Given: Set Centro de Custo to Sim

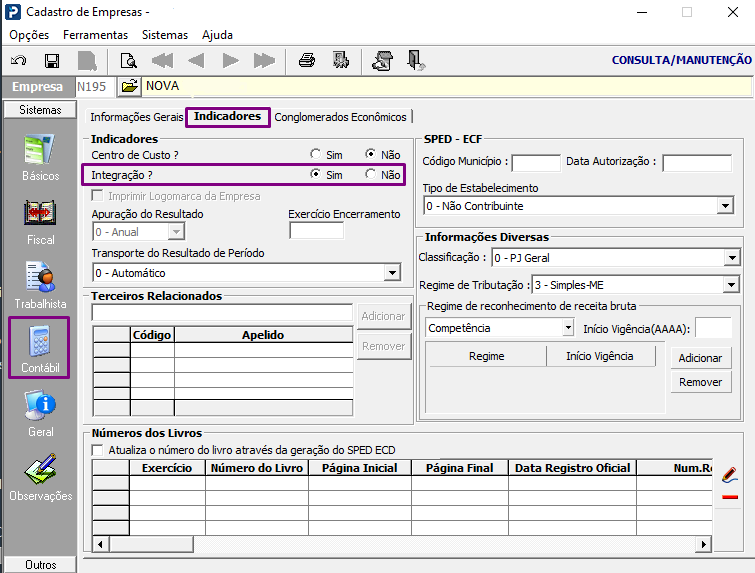Looking at the screenshot, I should pyautogui.click(x=316, y=155).
